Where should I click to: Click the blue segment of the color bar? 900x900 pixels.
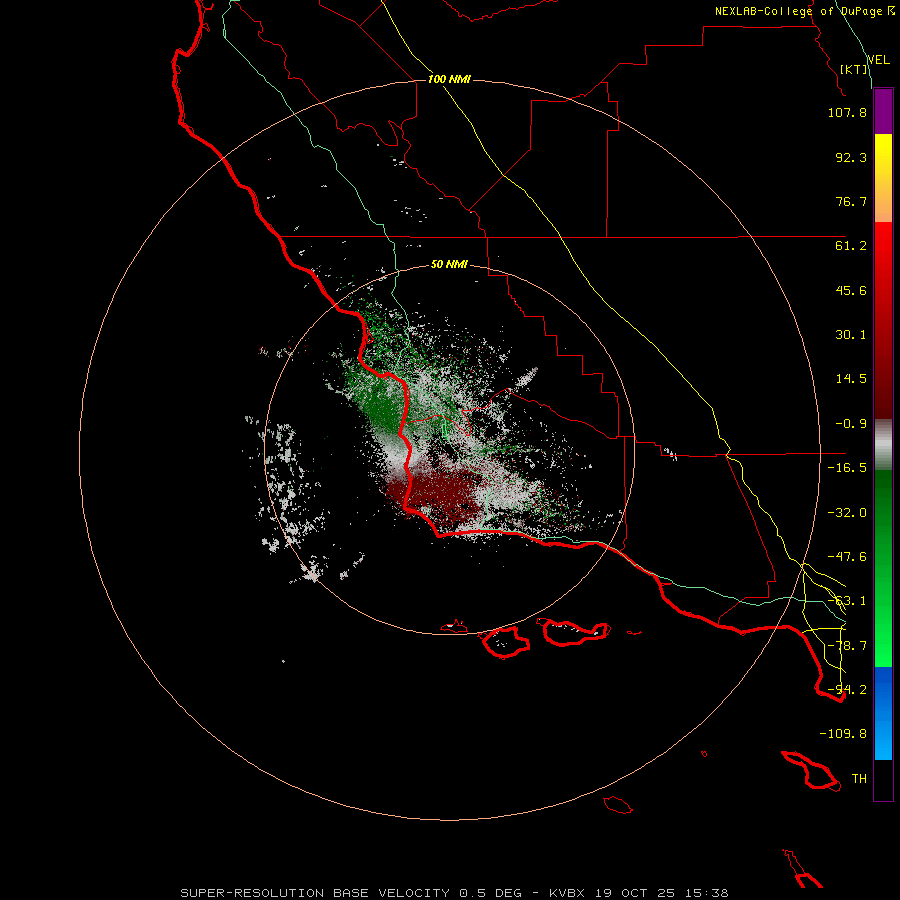point(883,713)
